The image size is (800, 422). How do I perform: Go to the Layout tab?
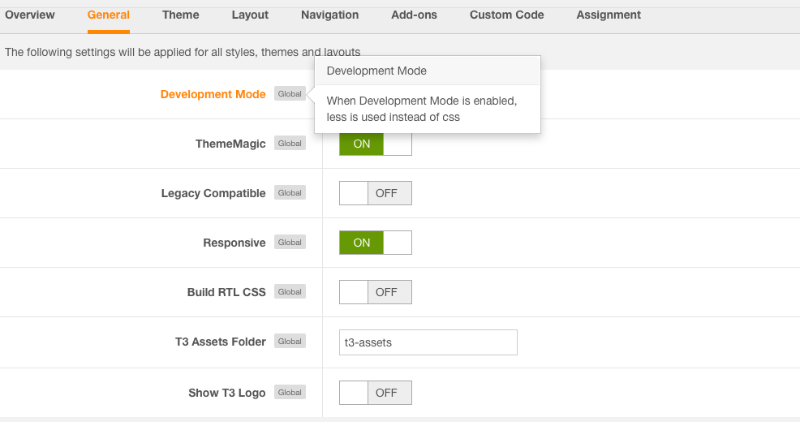[250, 15]
